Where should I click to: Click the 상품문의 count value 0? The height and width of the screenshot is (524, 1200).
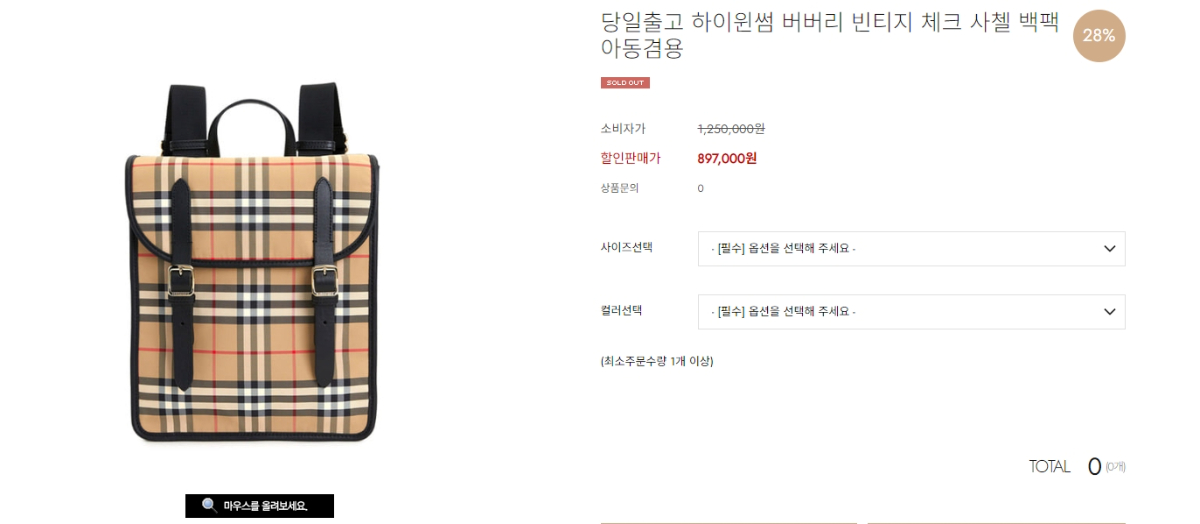[x=701, y=188]
